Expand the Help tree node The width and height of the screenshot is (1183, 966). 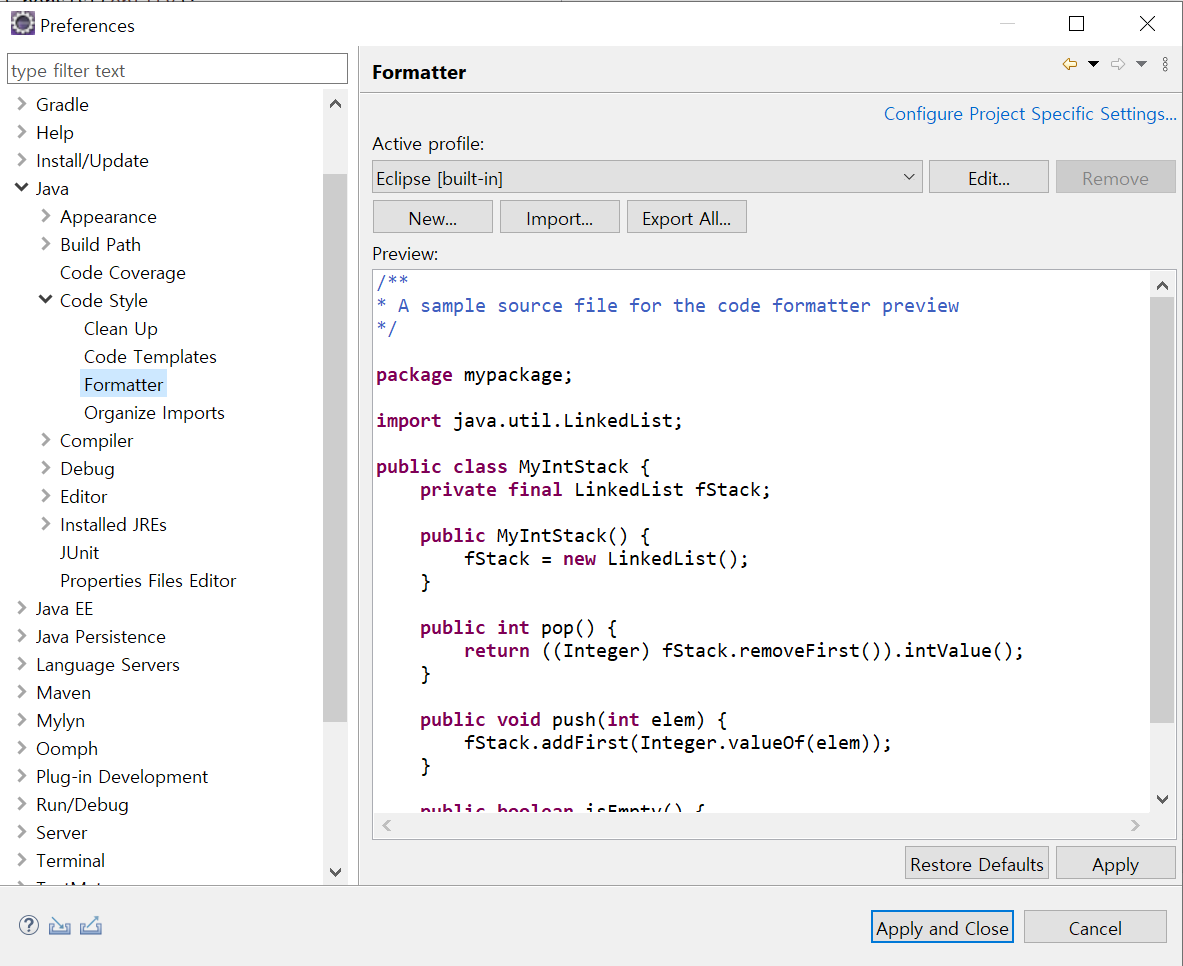[x=22, y=132]
